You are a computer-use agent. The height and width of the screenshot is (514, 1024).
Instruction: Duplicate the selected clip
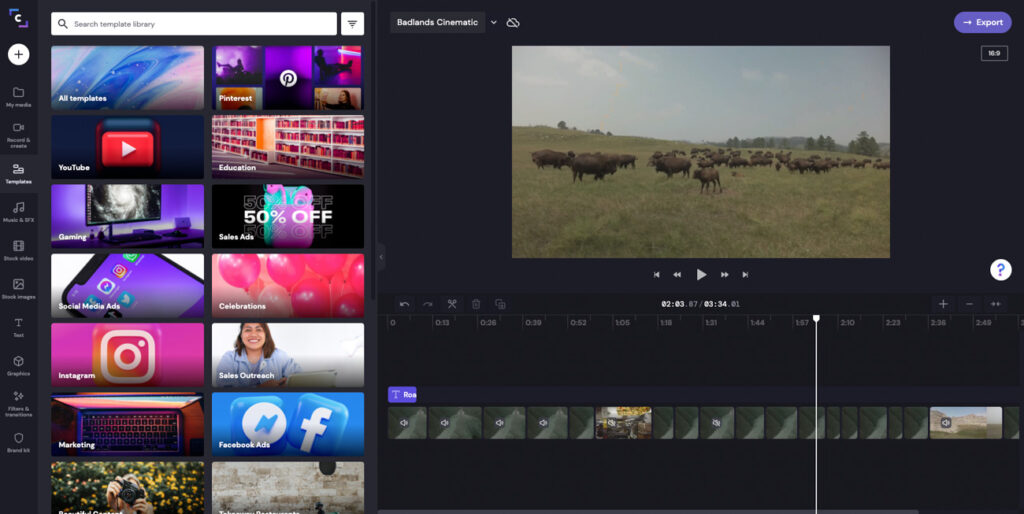tap(500, 304)
